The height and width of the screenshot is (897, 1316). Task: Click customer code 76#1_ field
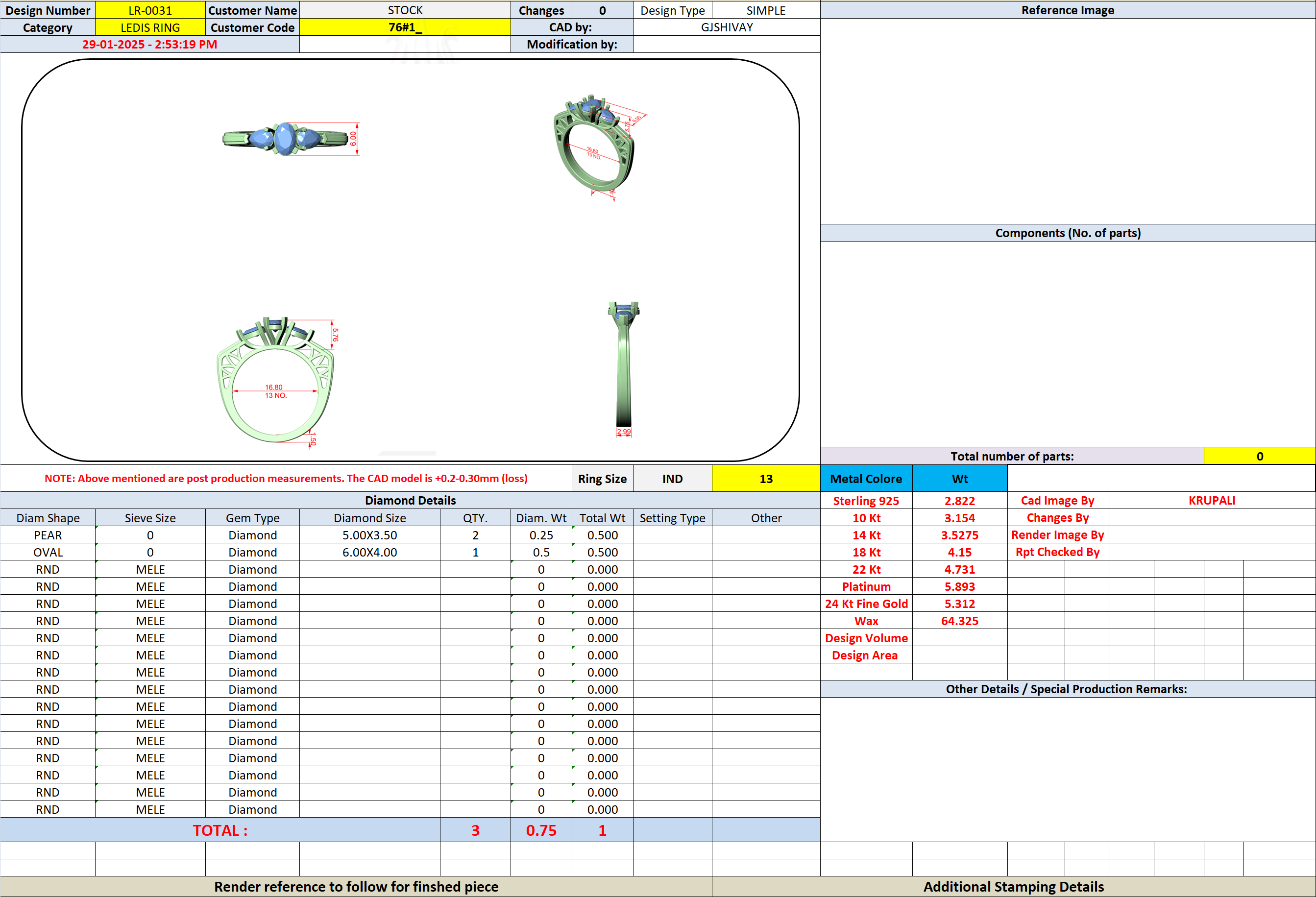click(405, 27)
